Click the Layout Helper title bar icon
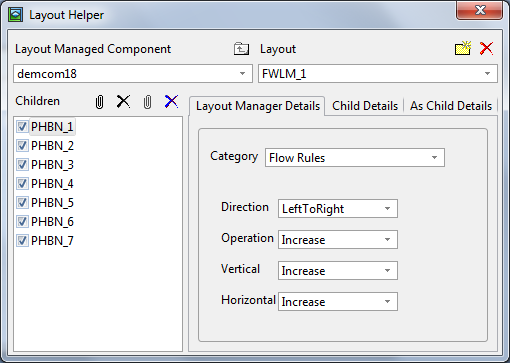This screenshot has height=363, width=510. pos(15,15)
